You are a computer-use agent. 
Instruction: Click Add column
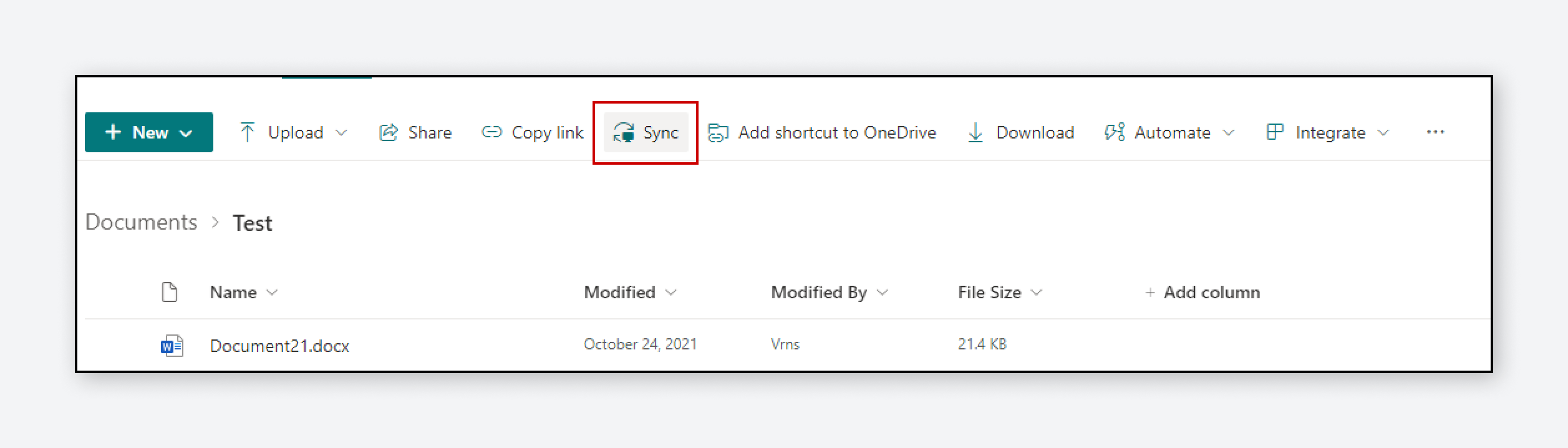1203,292
